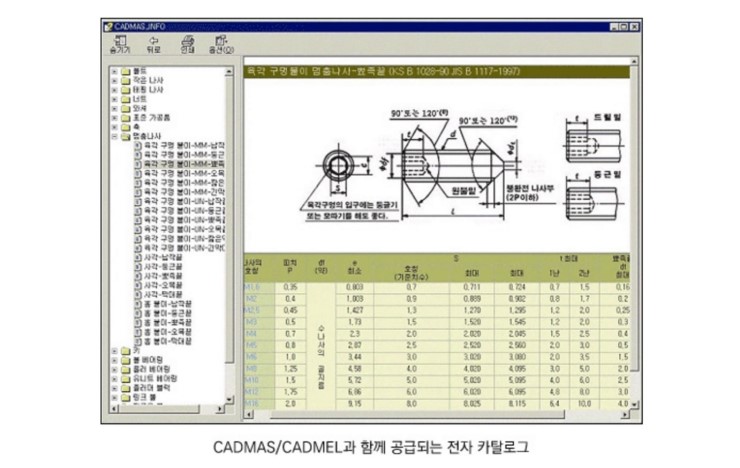Expand the 태핑 나사 folder

(114, 90)
